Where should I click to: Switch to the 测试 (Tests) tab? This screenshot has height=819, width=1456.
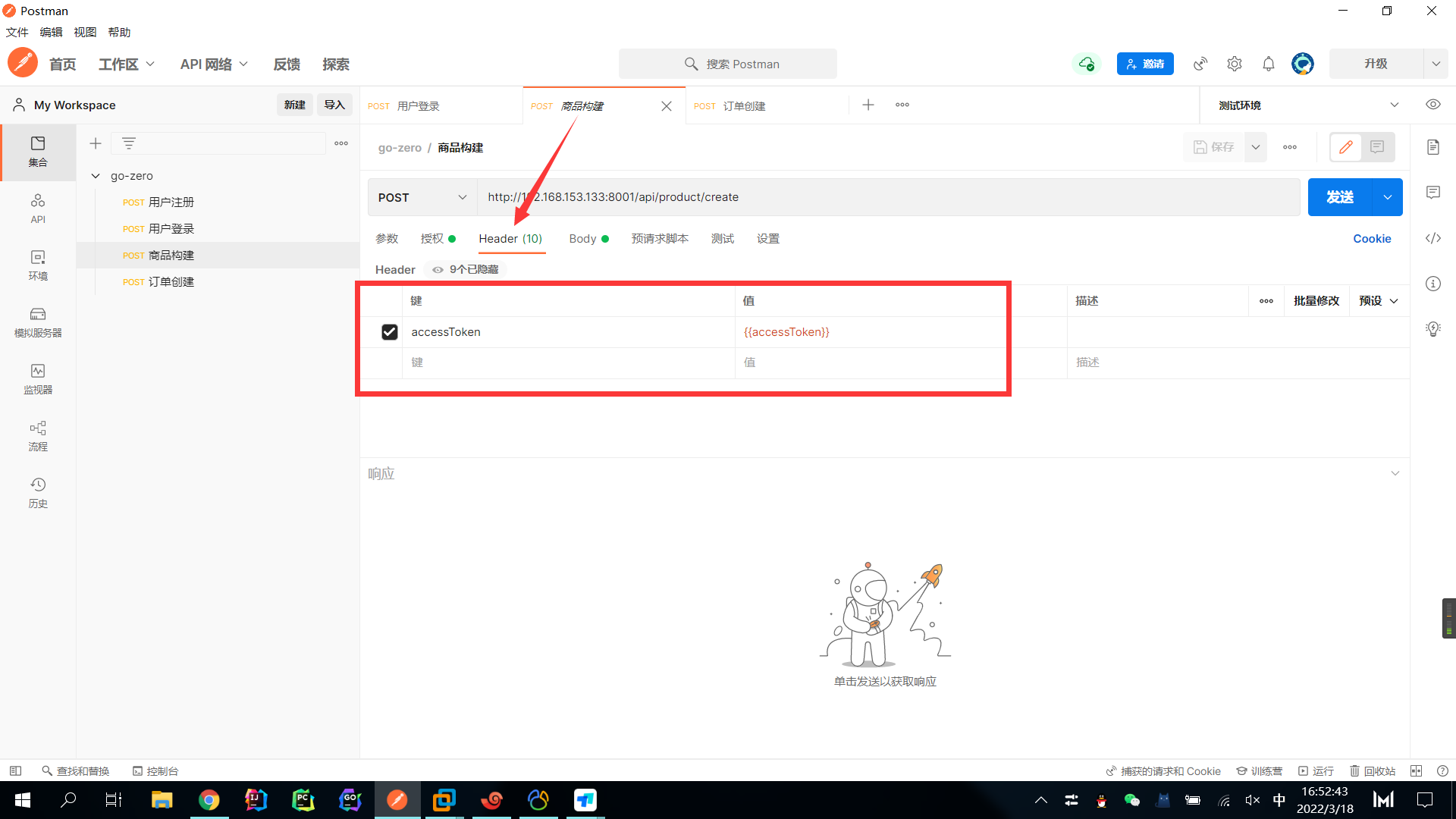pyautogui.click(x=722, y=238)
